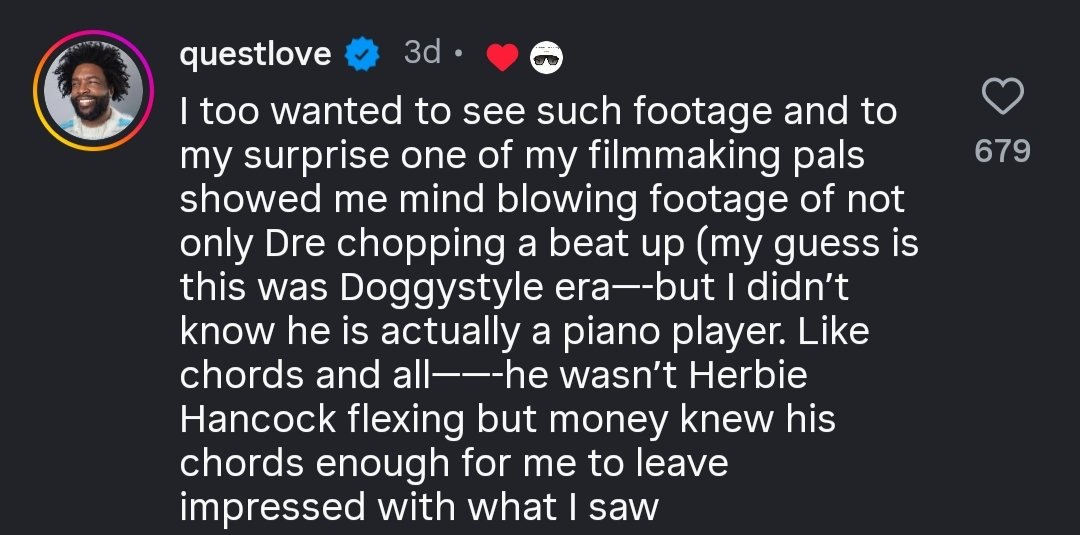The image size is (1080, 535).
Task: Click the 3d timestamp
Action: click(421, 54)
